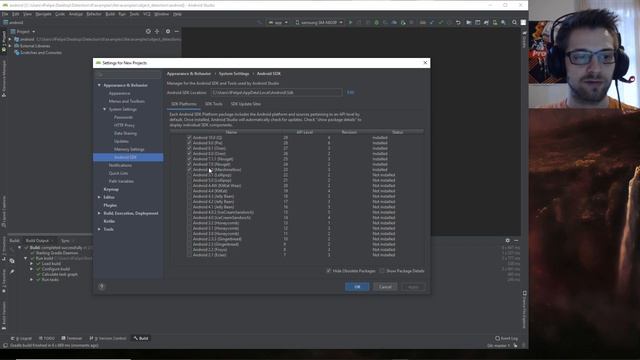Click the Git branch indicator in the status bar
The height and width of the screenshot is (360, 640).
click(498, 345)
